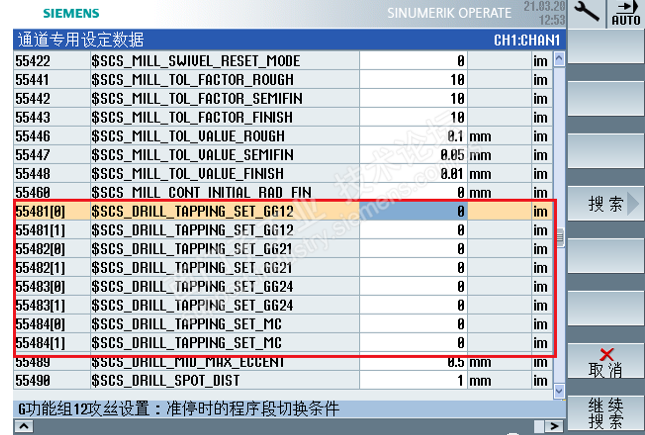Cancel with the 取消 softkey

pyautogui.click(x=606, y=362)
